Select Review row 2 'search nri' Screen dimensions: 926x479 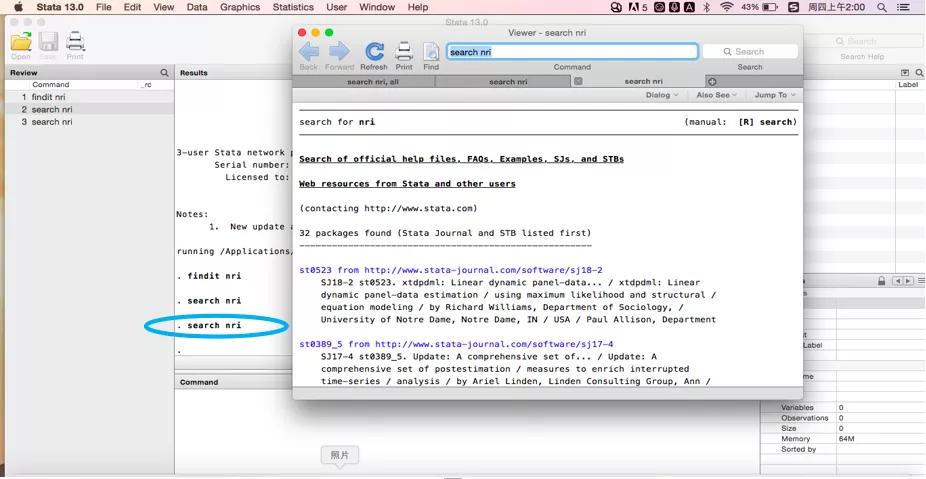(x=89, y=109)
